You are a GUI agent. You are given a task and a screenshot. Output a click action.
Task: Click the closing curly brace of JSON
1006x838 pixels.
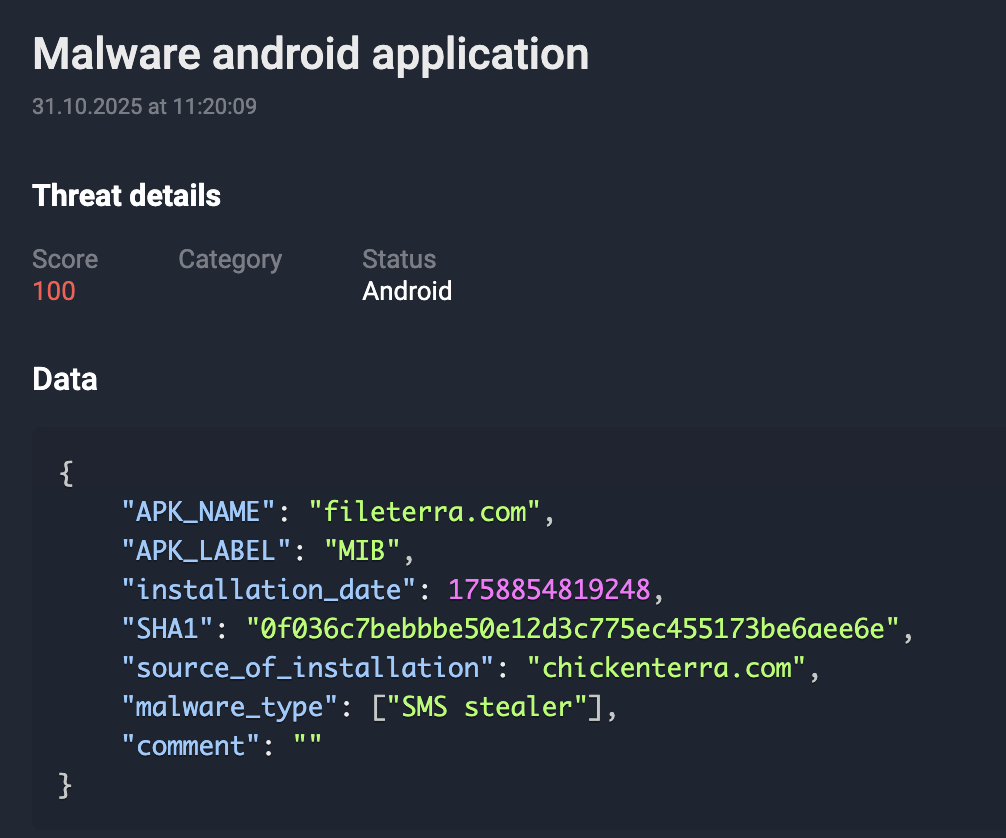click(67, 785)
